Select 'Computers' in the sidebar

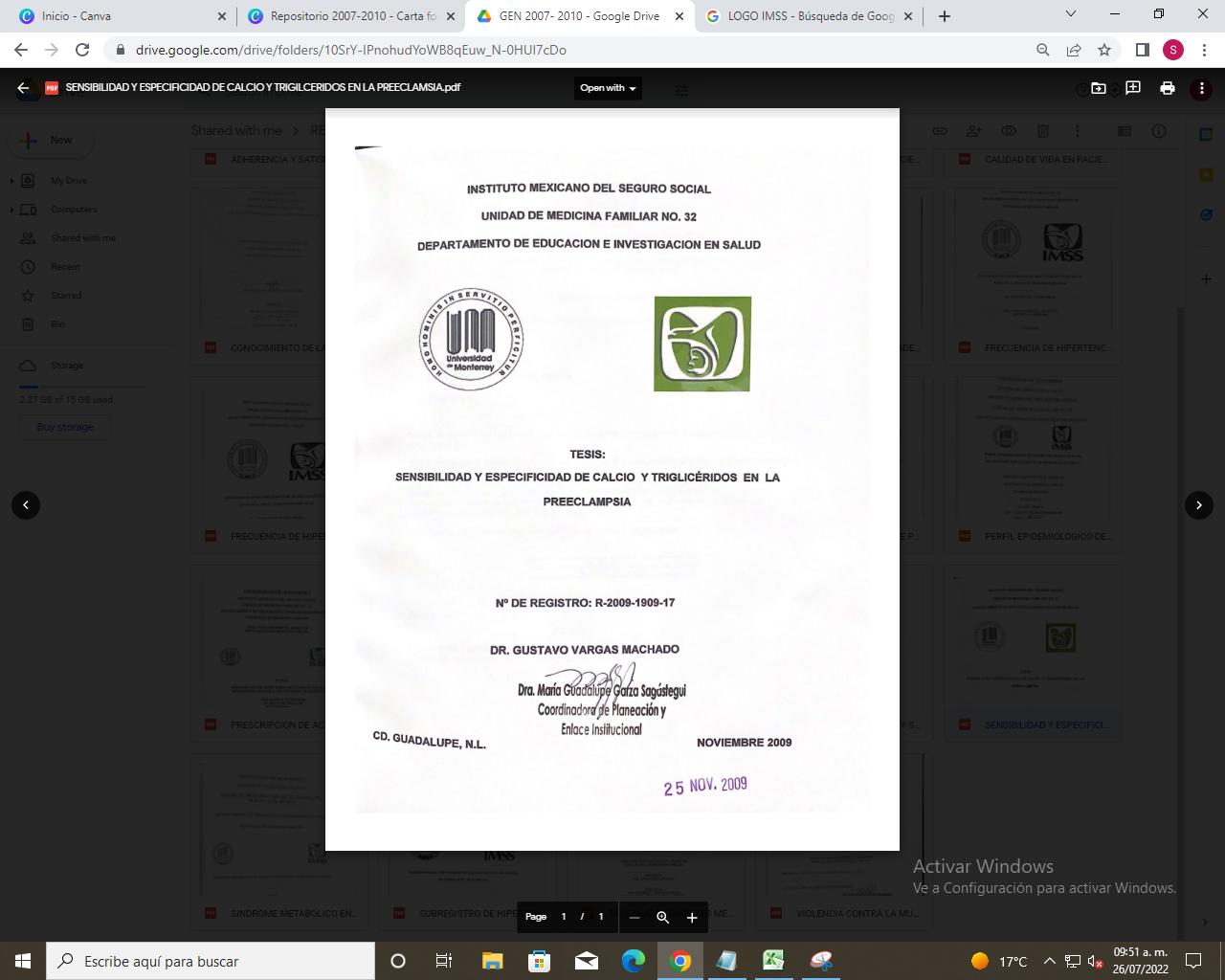(x=74, y=209)
